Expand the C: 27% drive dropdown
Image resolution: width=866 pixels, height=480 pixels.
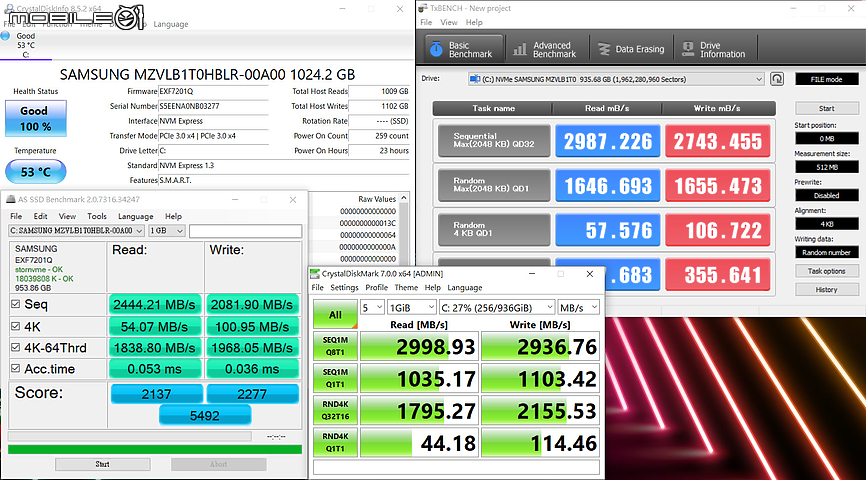(x=497, y=307)
